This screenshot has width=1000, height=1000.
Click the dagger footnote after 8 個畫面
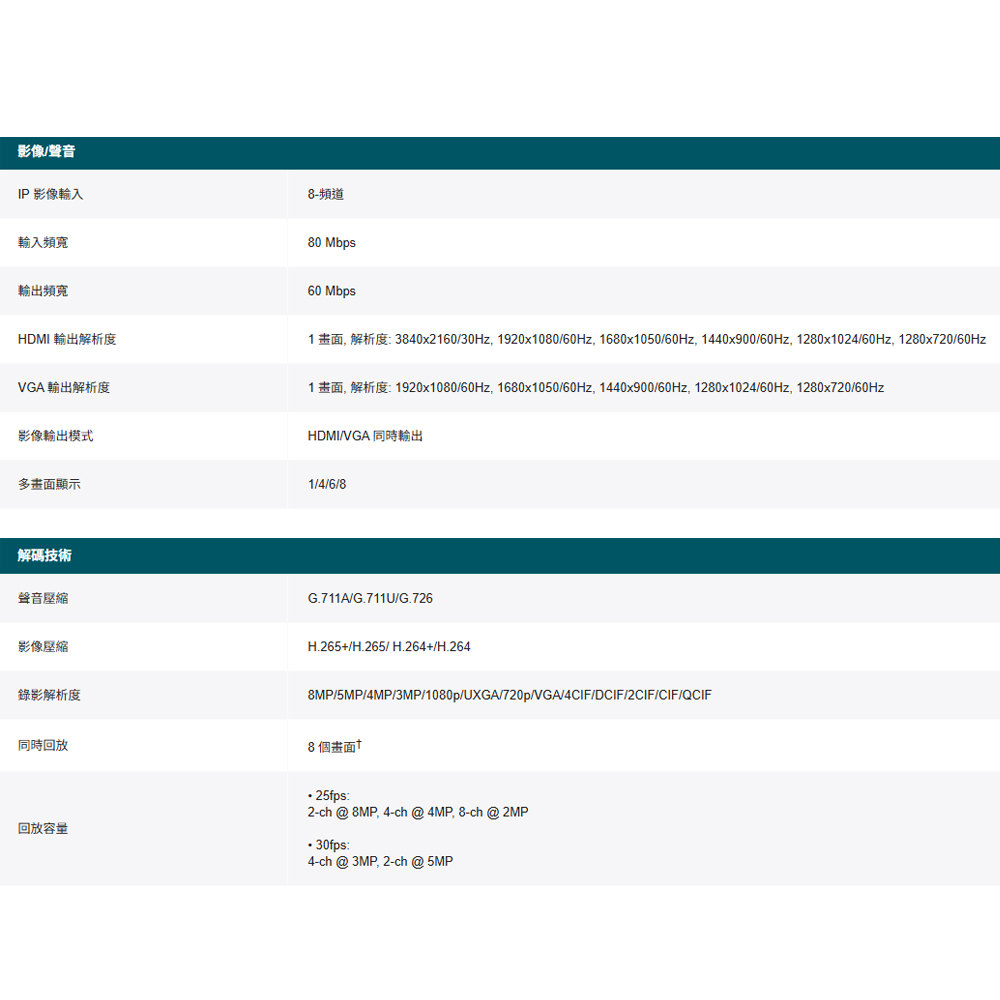[359, 744]
